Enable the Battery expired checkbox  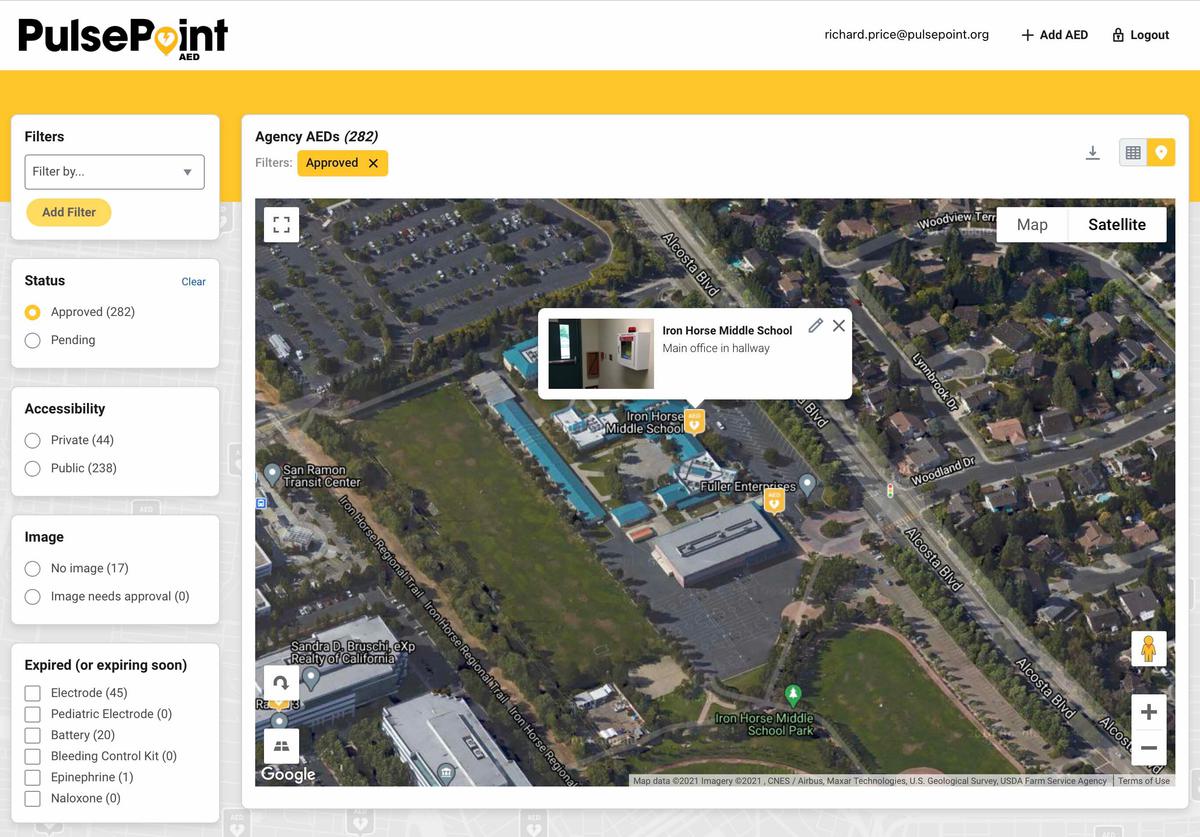click(x=33, y=735)
